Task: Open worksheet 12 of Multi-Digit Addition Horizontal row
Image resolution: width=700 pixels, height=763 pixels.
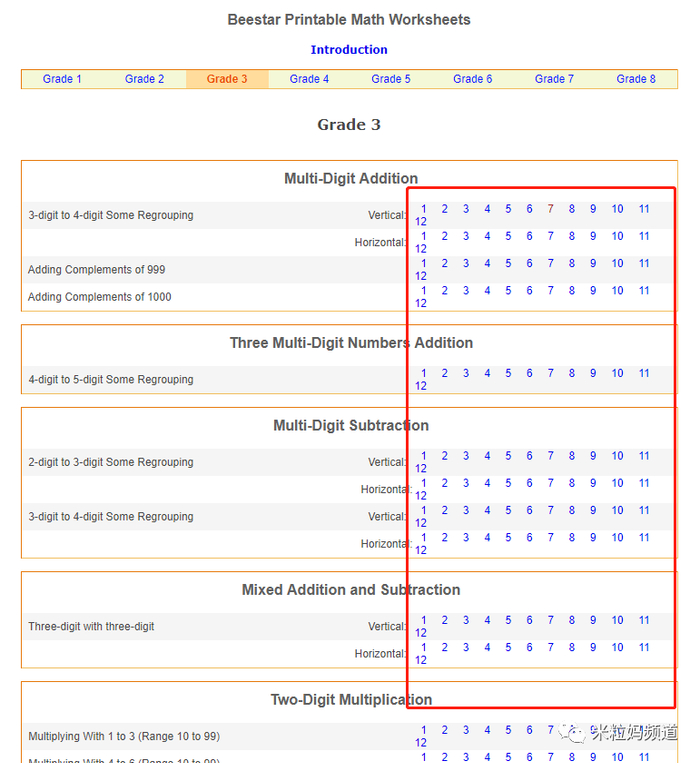Action: [421, 249]
